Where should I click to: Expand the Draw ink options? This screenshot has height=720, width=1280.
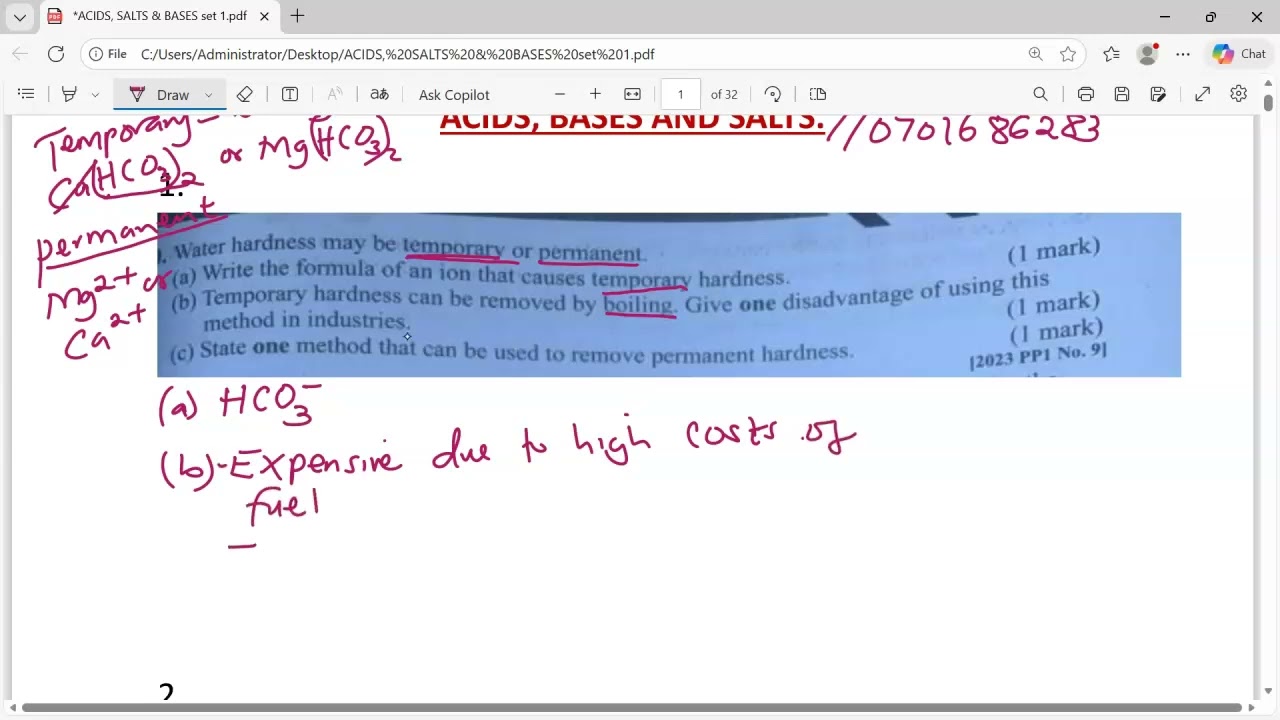(x=209, y=94)
